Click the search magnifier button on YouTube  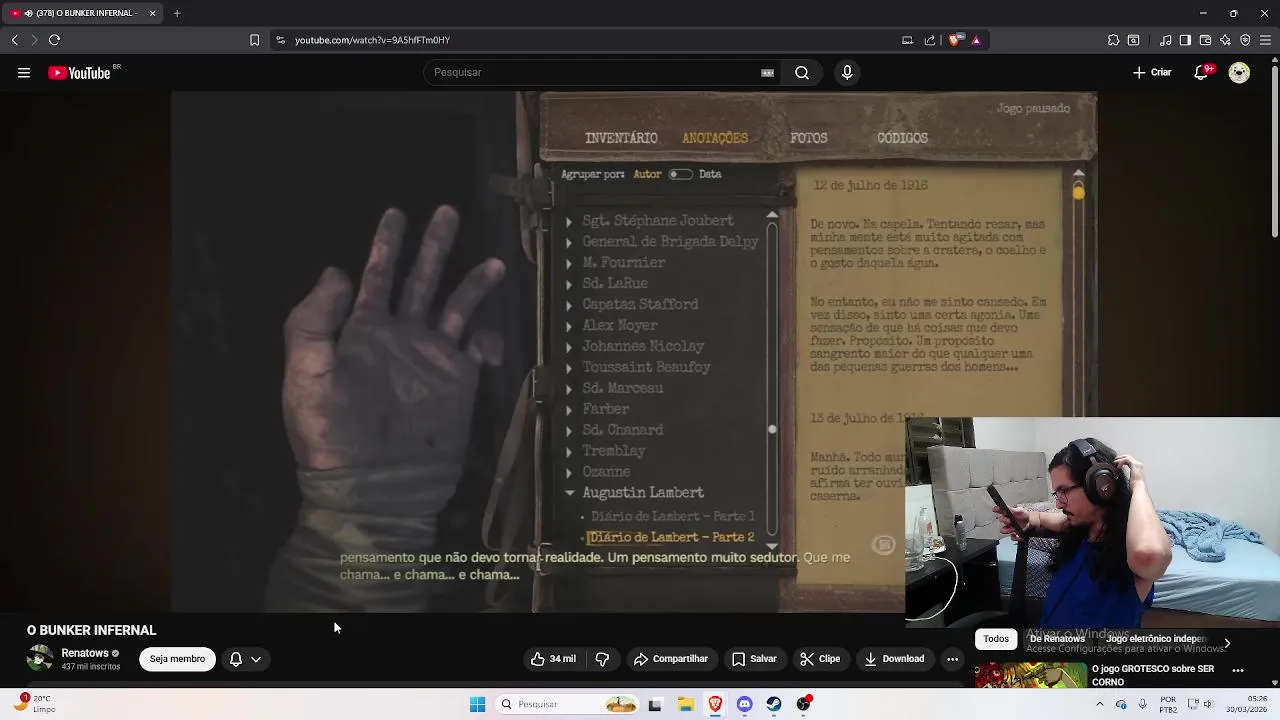pos(802,72)
